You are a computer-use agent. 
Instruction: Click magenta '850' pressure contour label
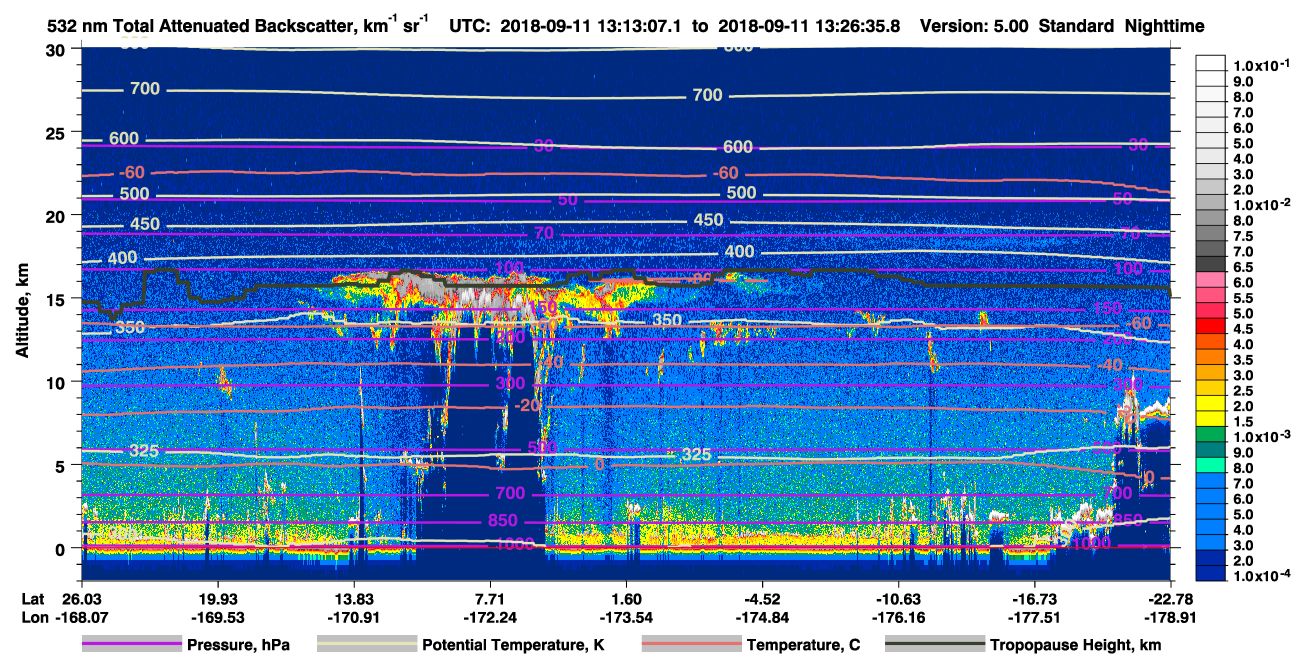[x=503, y=521]
